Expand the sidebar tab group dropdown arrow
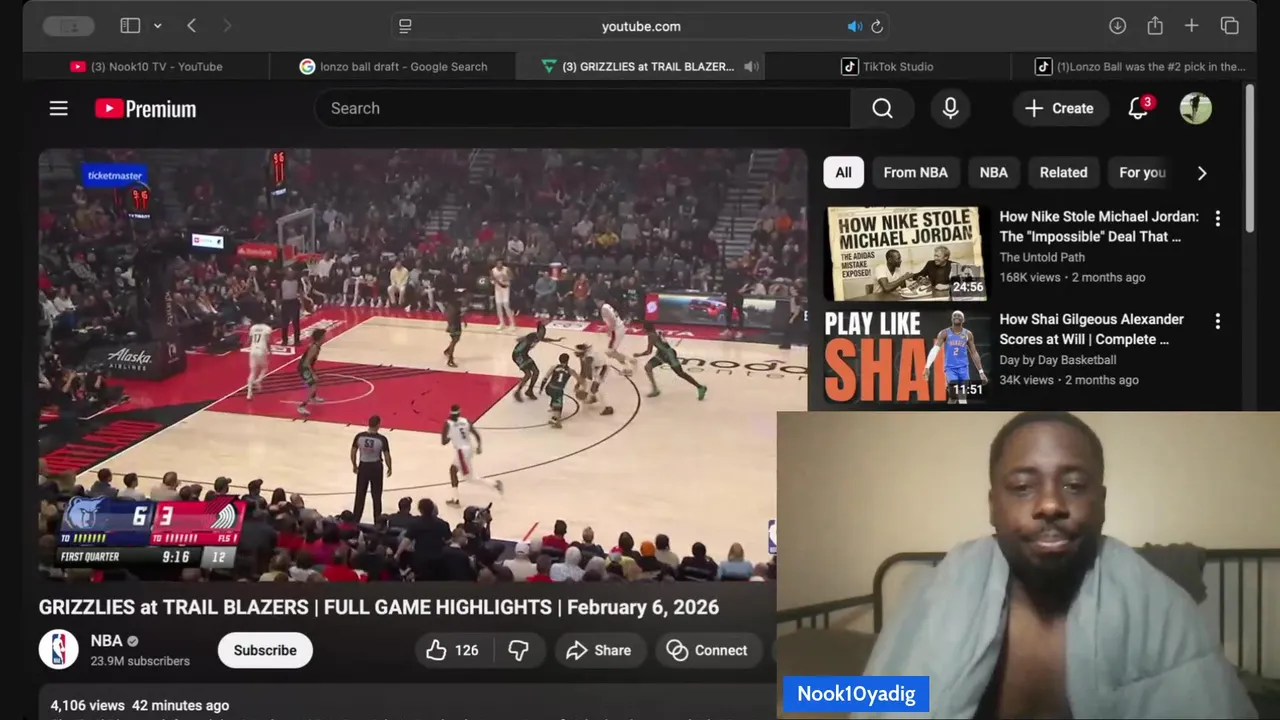The height and width of the screenshot is (720, 1280). (x=157, y=26)
